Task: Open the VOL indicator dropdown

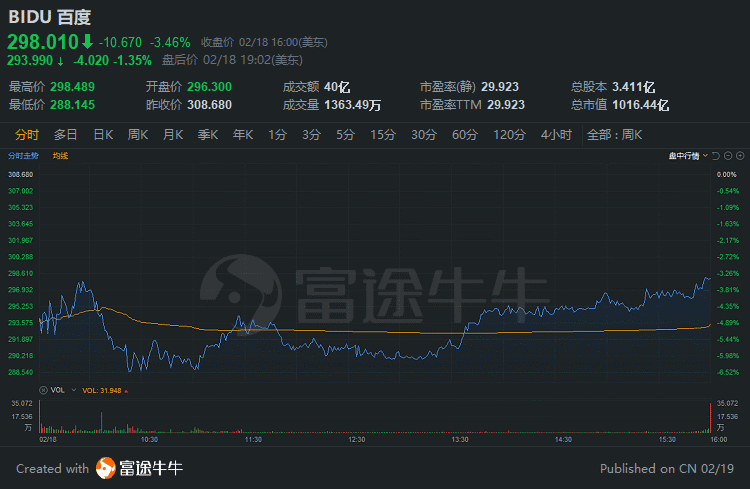Action: [x=74, y=390]
